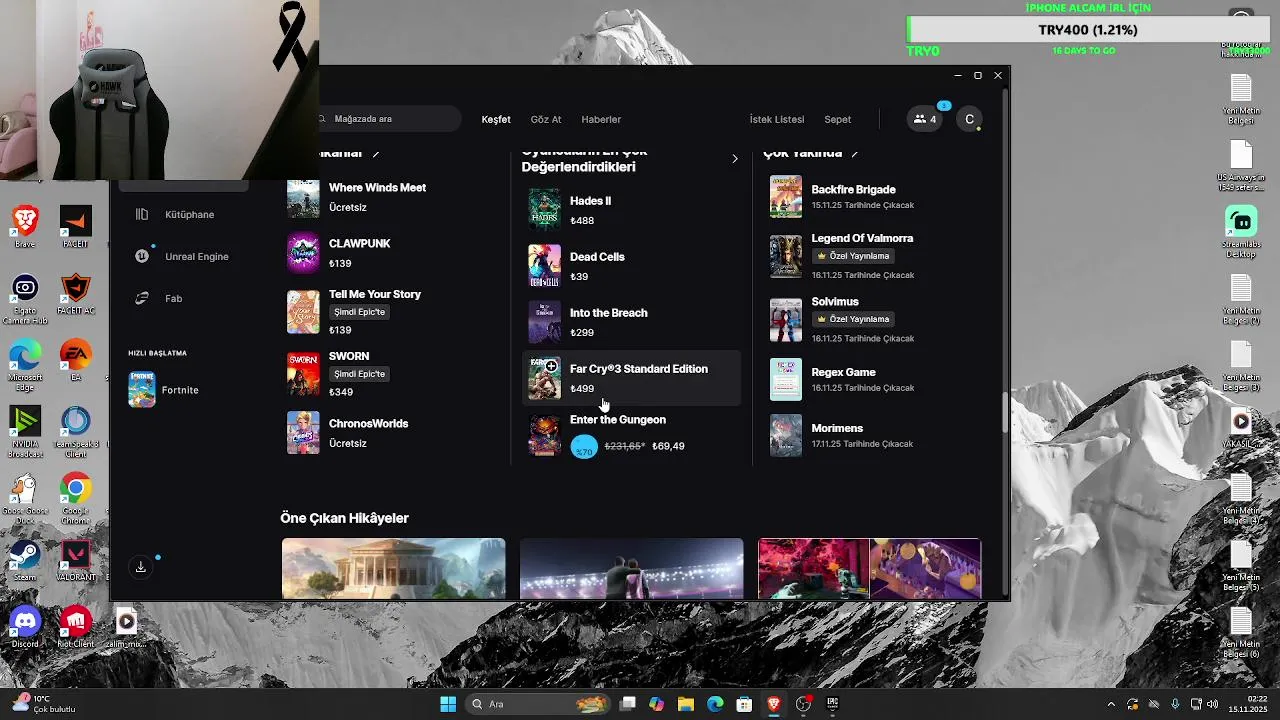This screenshot has width=1280, height=720.
Task: Open EA desktop shortcut
Action: point(75,360)
